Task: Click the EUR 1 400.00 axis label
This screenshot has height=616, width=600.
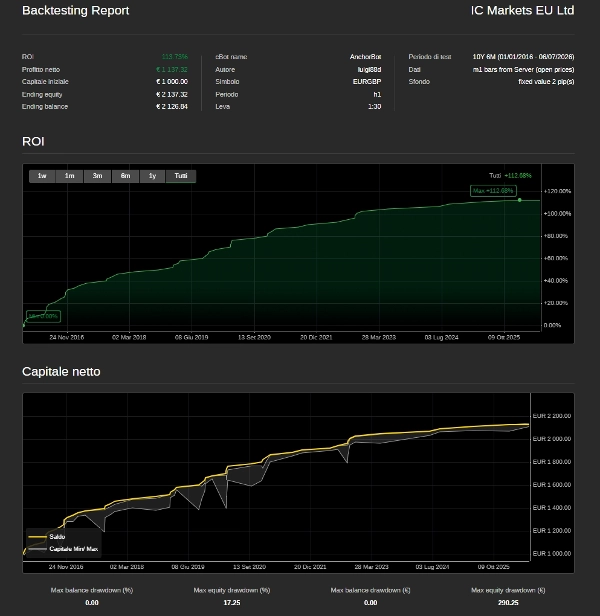Action: click(x=552, y=508)
